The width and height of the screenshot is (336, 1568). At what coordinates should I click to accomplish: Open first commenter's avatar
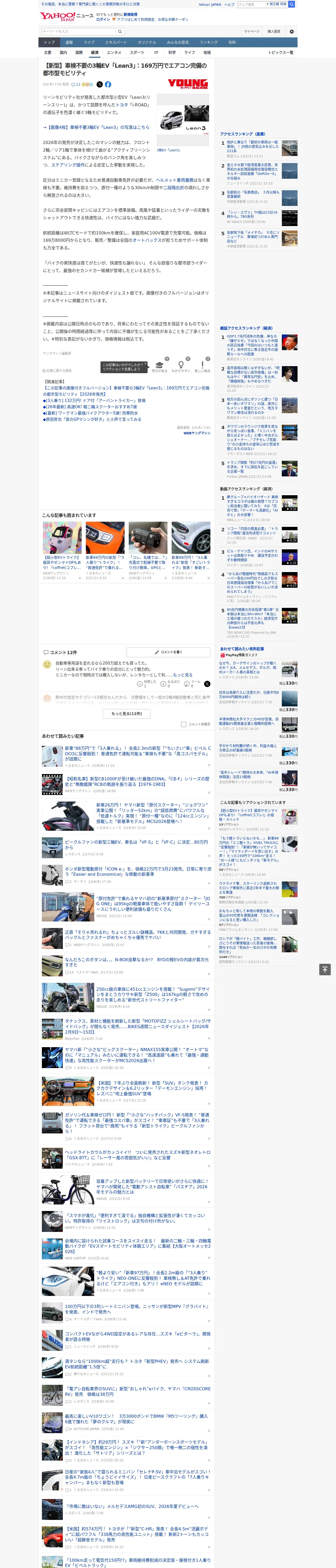click(47, 665)
